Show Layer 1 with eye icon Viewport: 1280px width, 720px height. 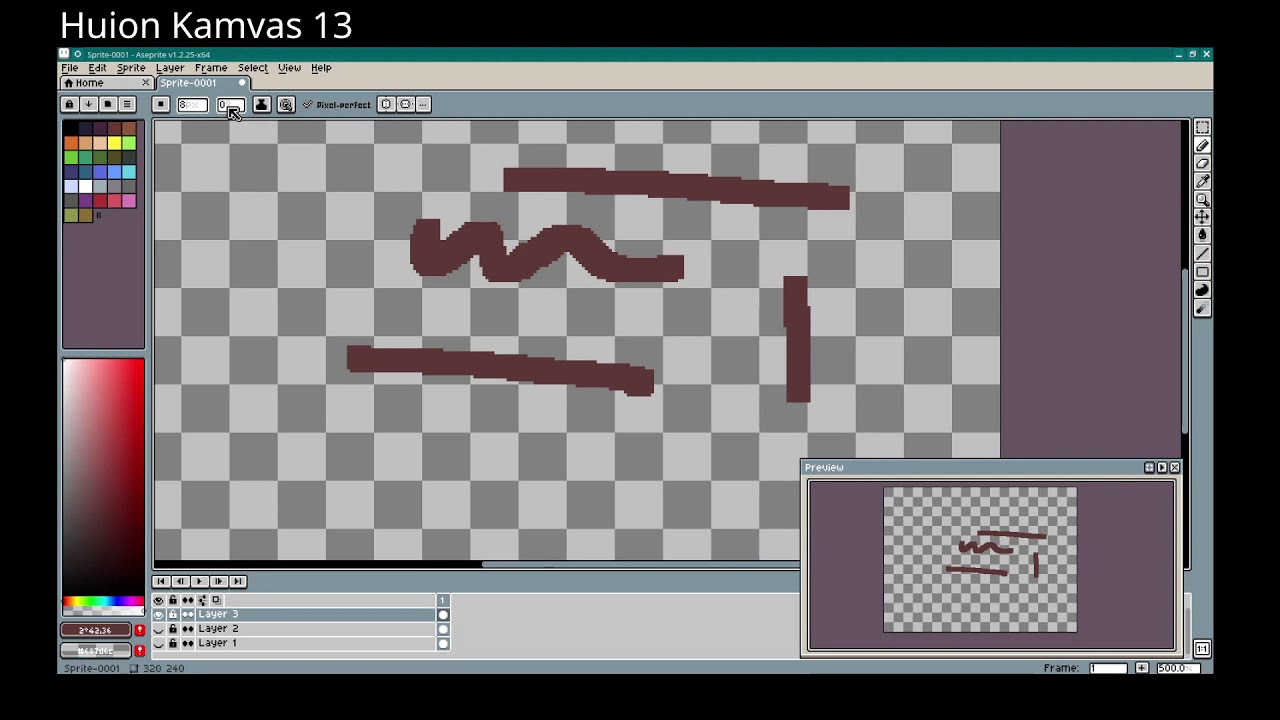pyautogui.click(x=158, y=643)
